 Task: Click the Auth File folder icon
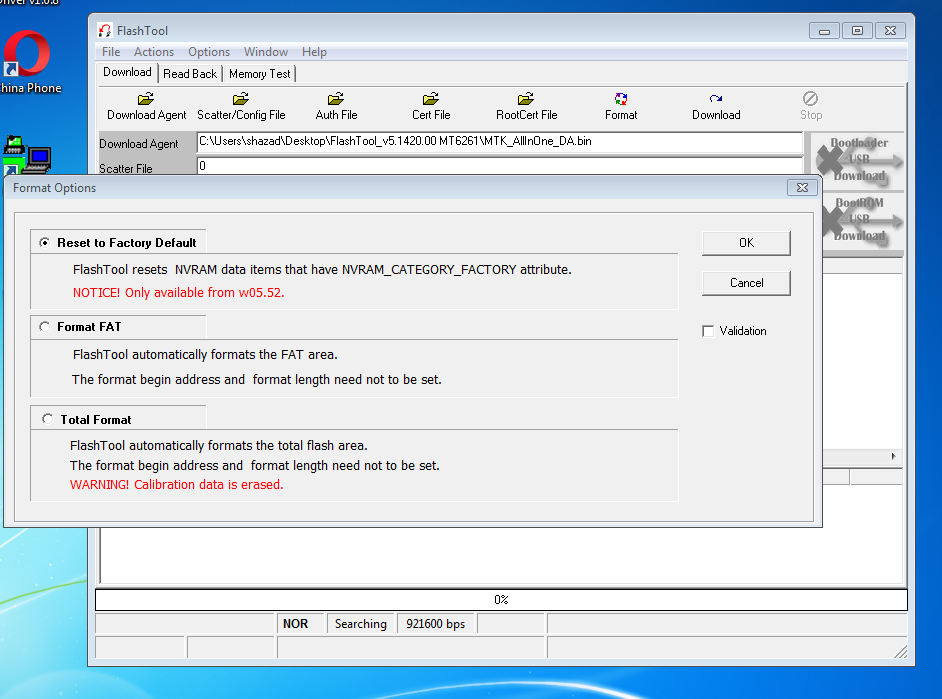336,98
